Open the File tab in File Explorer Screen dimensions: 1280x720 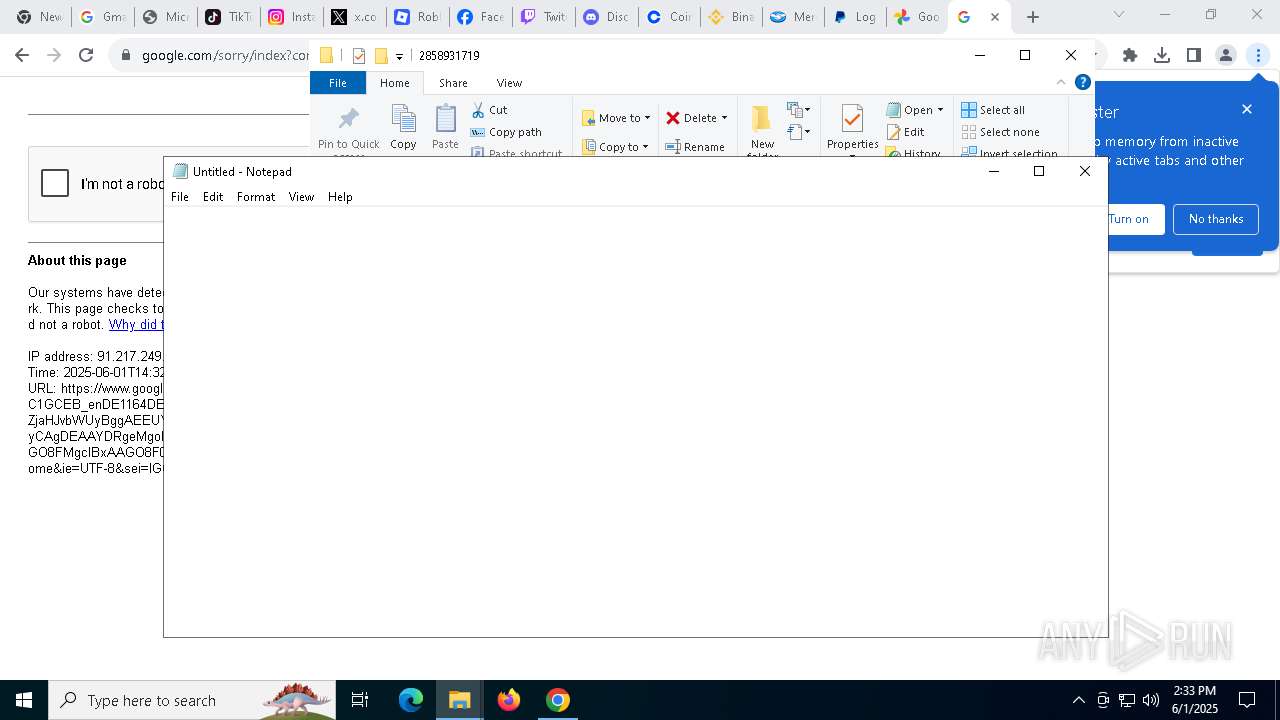(x=338, y=83)
